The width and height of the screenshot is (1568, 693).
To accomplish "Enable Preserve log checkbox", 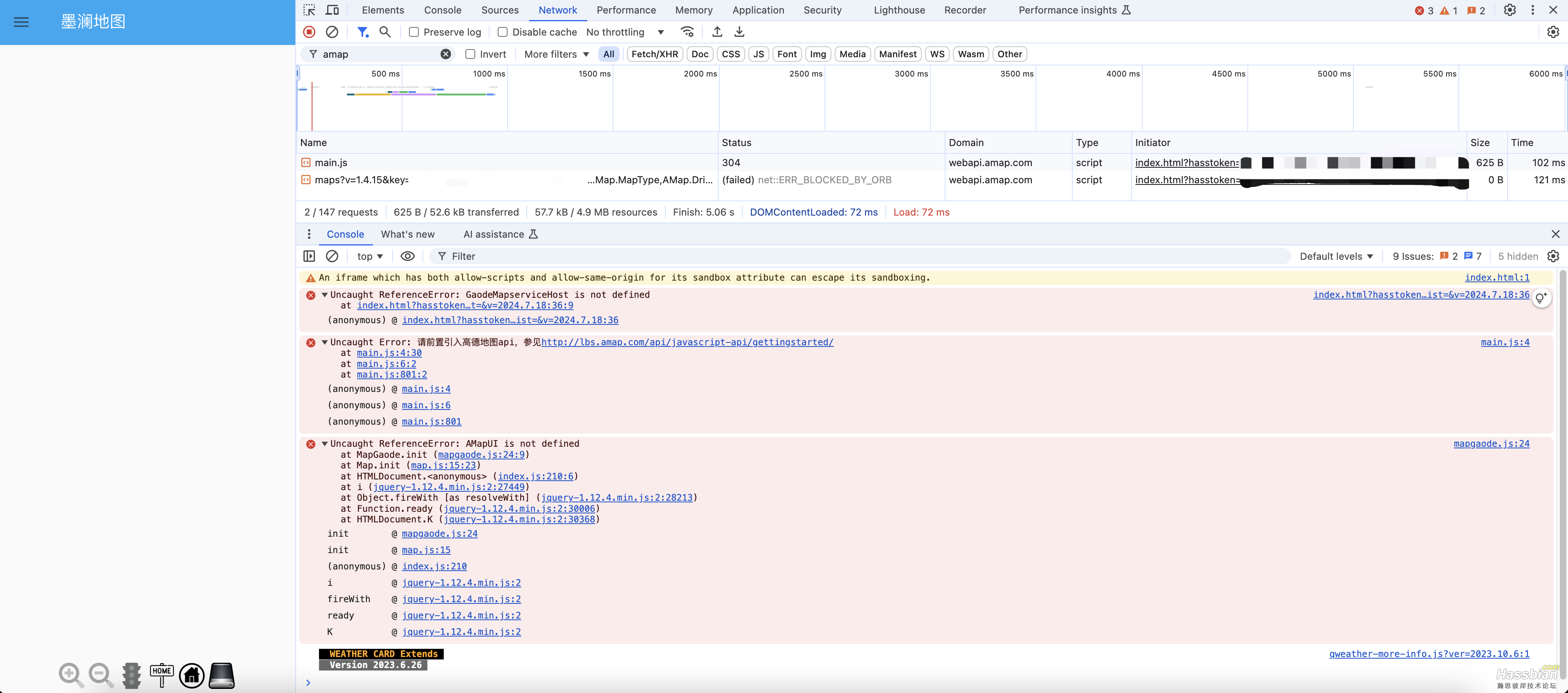I will click(414, 32).
